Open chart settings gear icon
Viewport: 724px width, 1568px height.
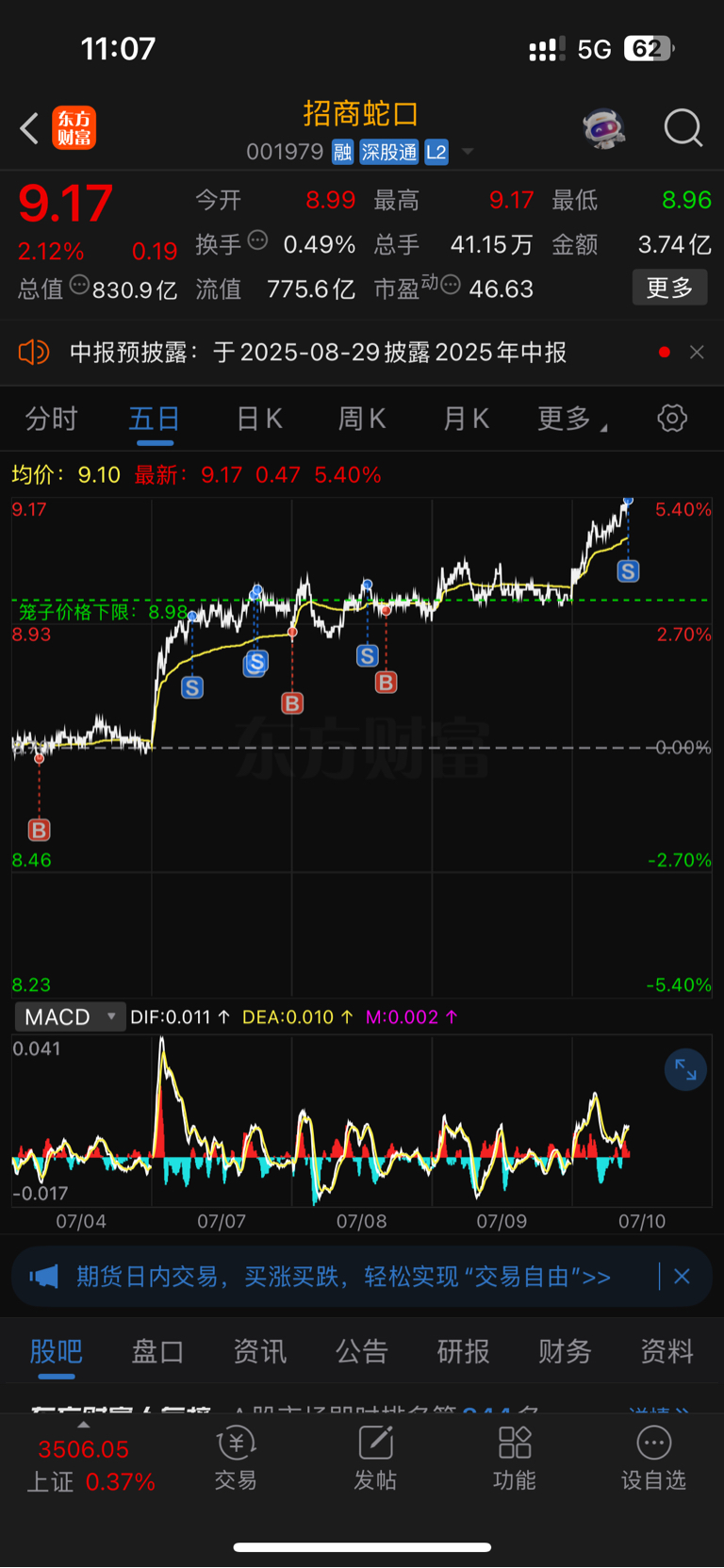672,418
